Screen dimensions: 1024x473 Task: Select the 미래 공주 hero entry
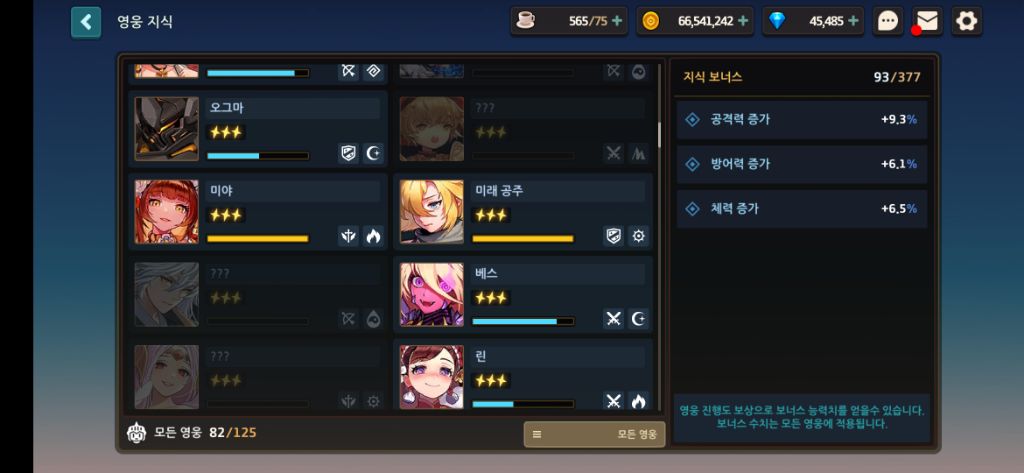(x=523, y=212)
